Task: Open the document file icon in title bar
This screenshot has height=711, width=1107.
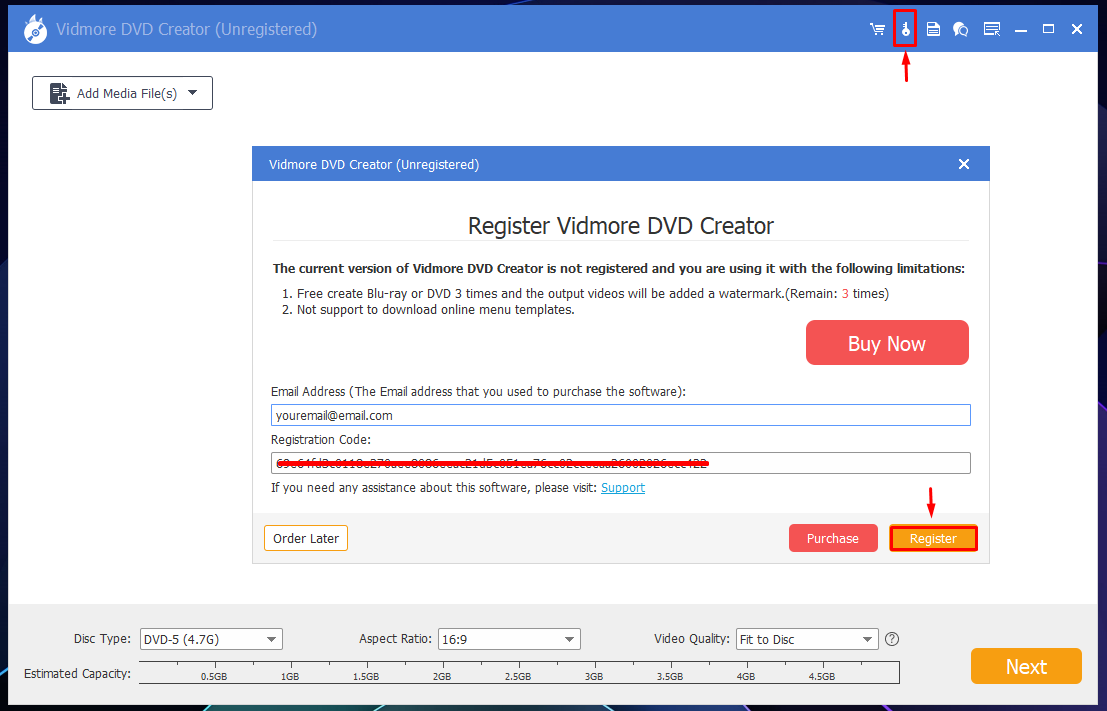Action: click(933, 29)
